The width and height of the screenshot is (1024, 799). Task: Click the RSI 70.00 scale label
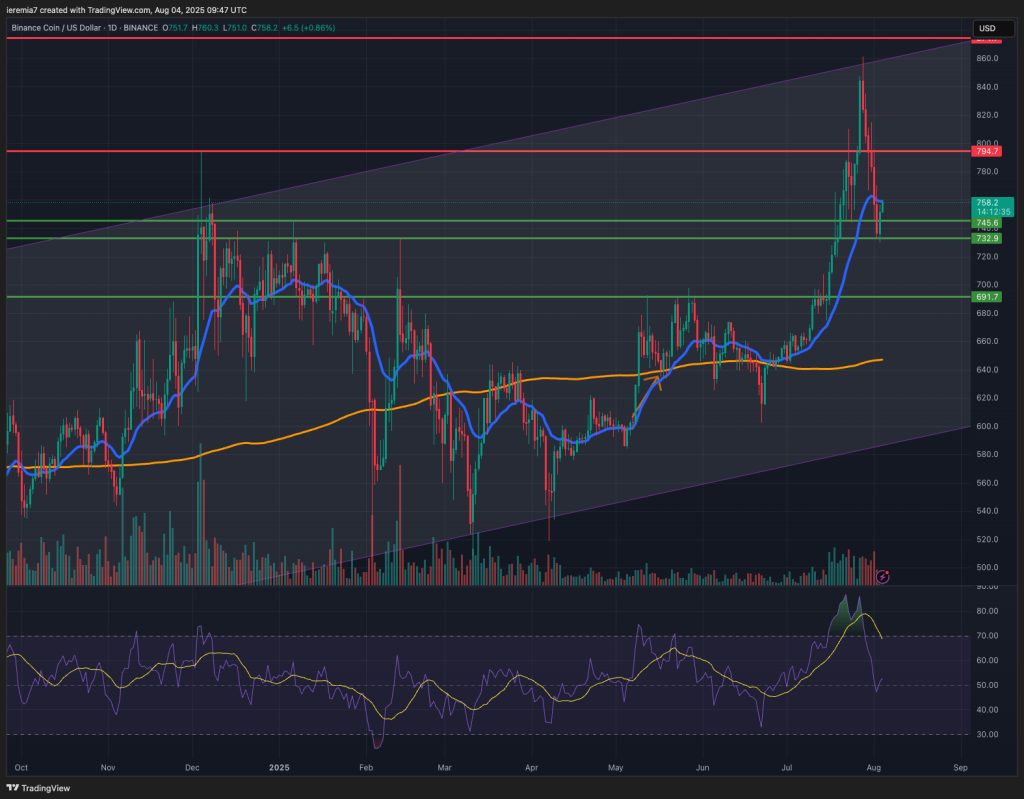coord(987,636)
